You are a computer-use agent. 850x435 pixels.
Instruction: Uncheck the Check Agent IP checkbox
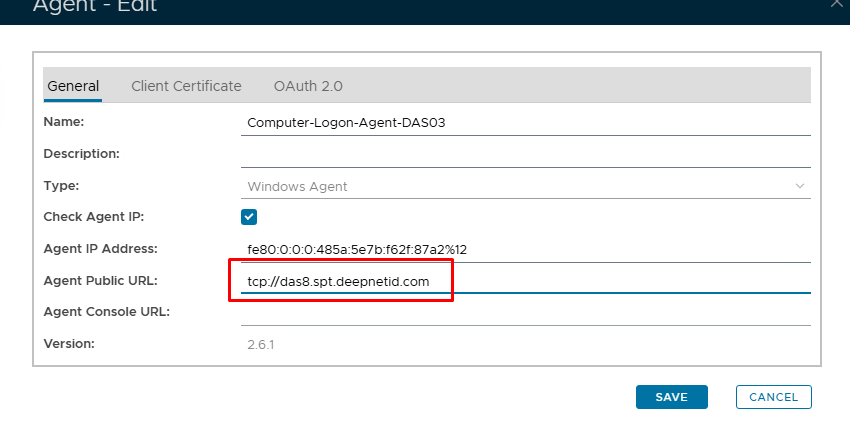[249, 217]
